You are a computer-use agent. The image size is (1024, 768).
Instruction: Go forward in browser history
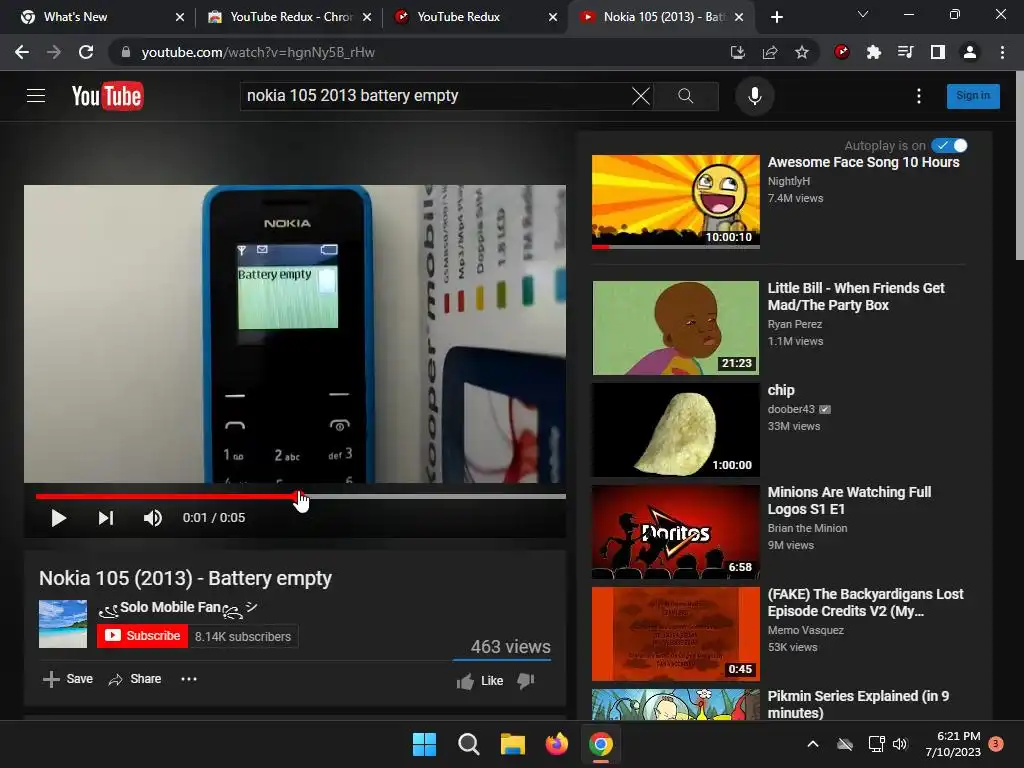point(54,52)
